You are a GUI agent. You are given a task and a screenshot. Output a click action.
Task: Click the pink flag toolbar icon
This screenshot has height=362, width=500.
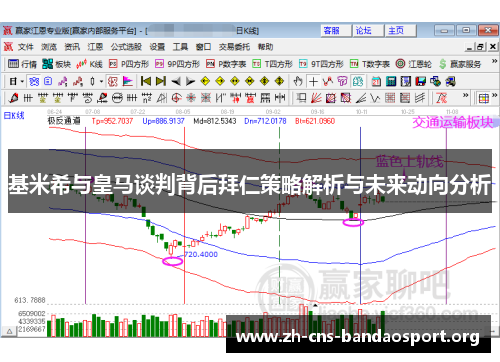click(x=127, y=81)
